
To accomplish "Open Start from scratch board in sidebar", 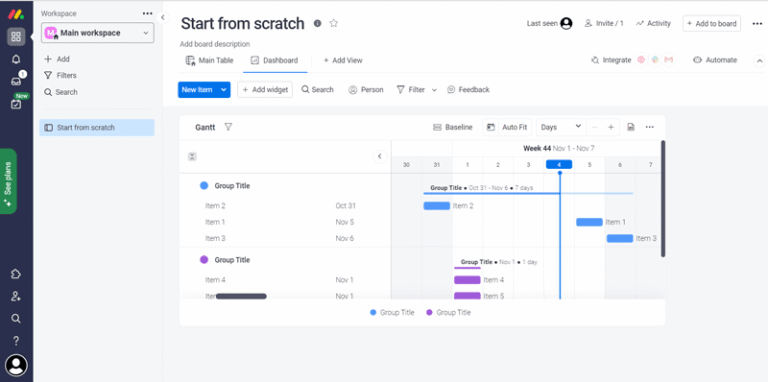I will click(97, 127).
